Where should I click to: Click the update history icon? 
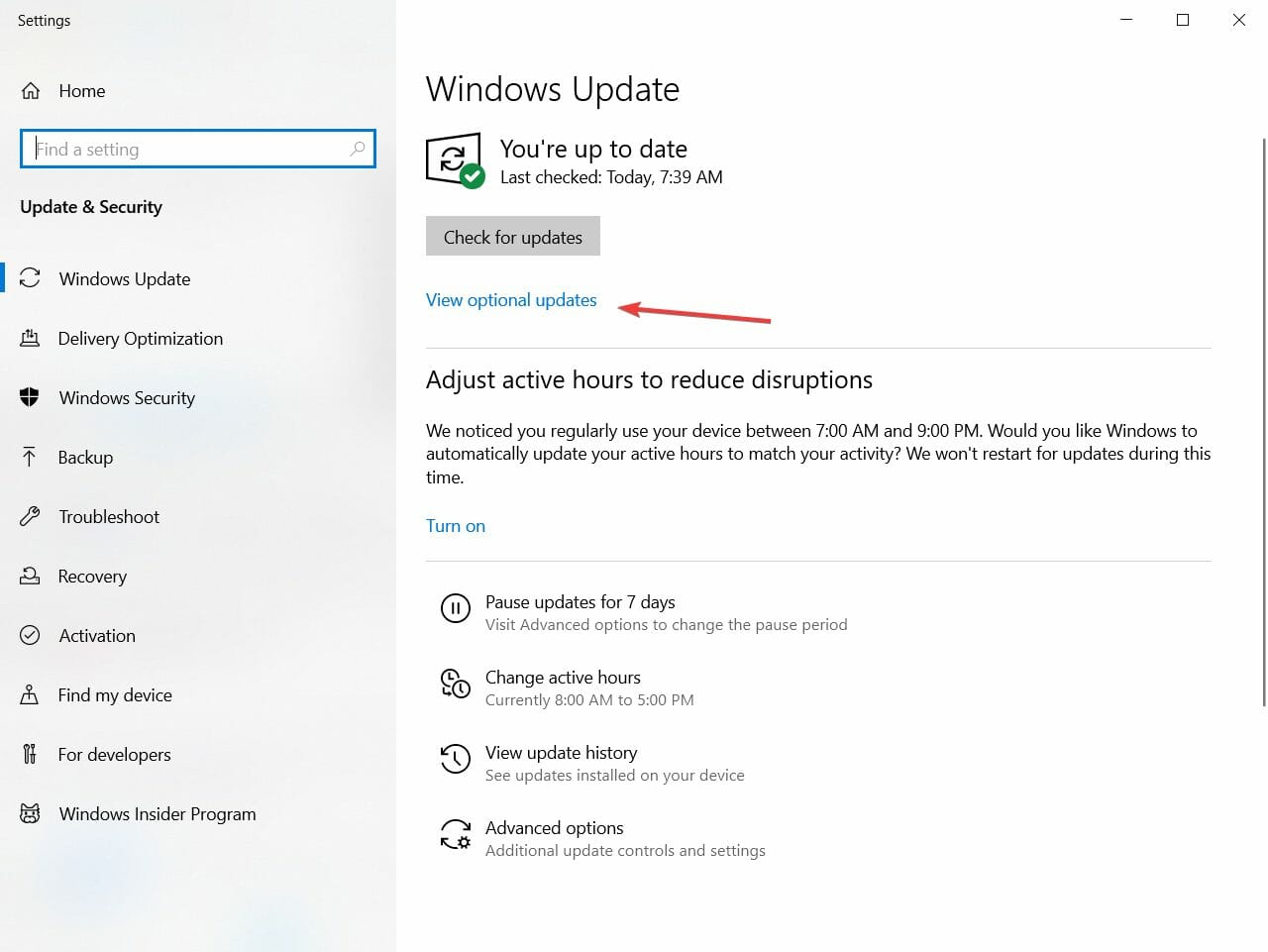click(x=456, y=759)
